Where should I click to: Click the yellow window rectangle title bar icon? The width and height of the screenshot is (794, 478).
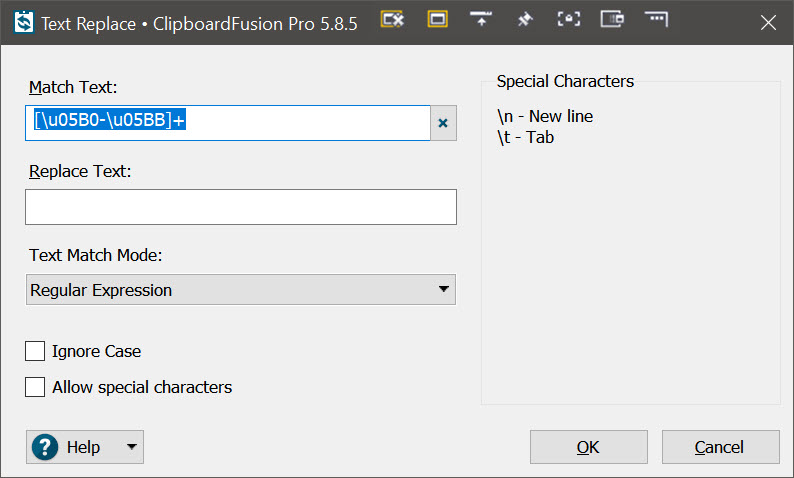point(437,20)
